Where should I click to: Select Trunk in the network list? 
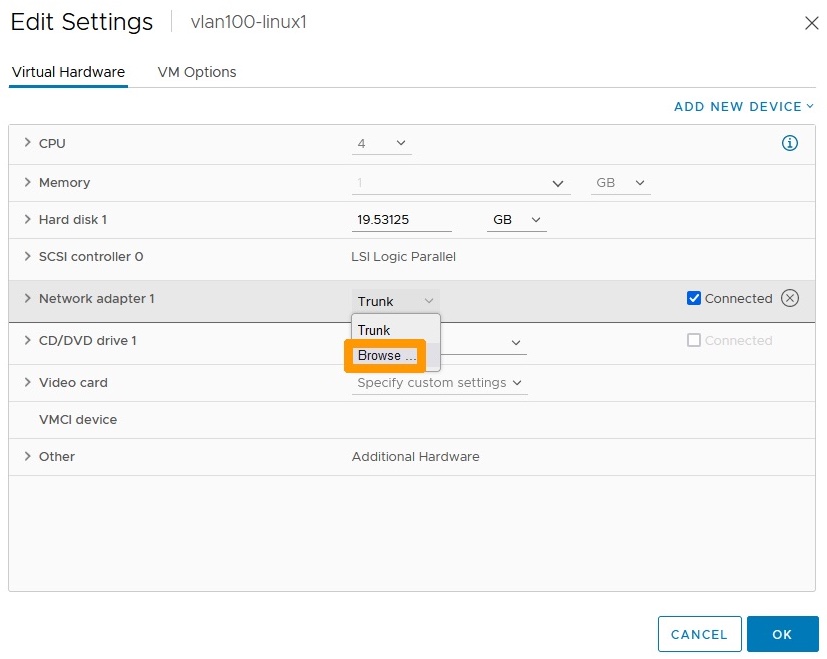point(396,330)
